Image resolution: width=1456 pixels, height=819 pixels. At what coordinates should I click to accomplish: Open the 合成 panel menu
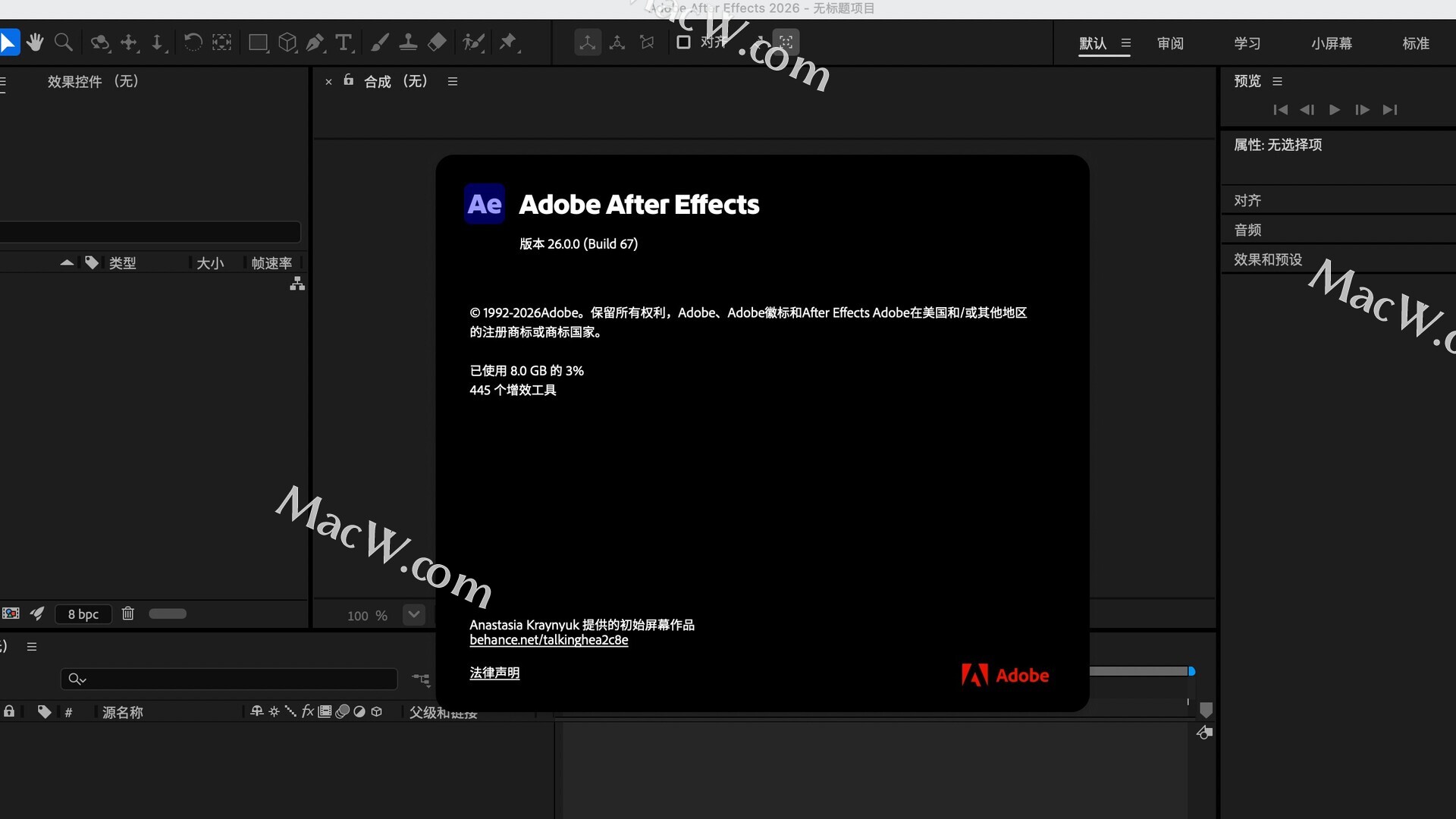click(x=453, y=81)
